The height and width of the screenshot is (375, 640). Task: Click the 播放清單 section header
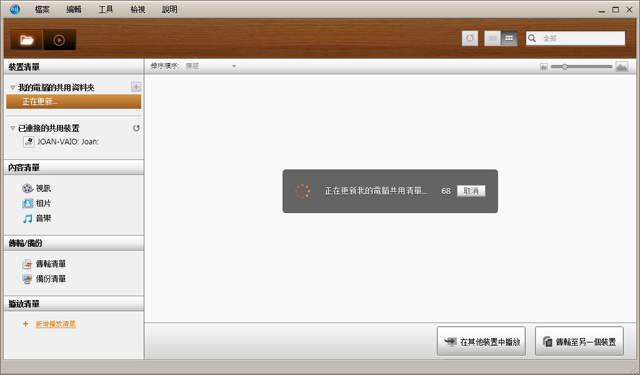pyautogui.click(x=73, y=304)
